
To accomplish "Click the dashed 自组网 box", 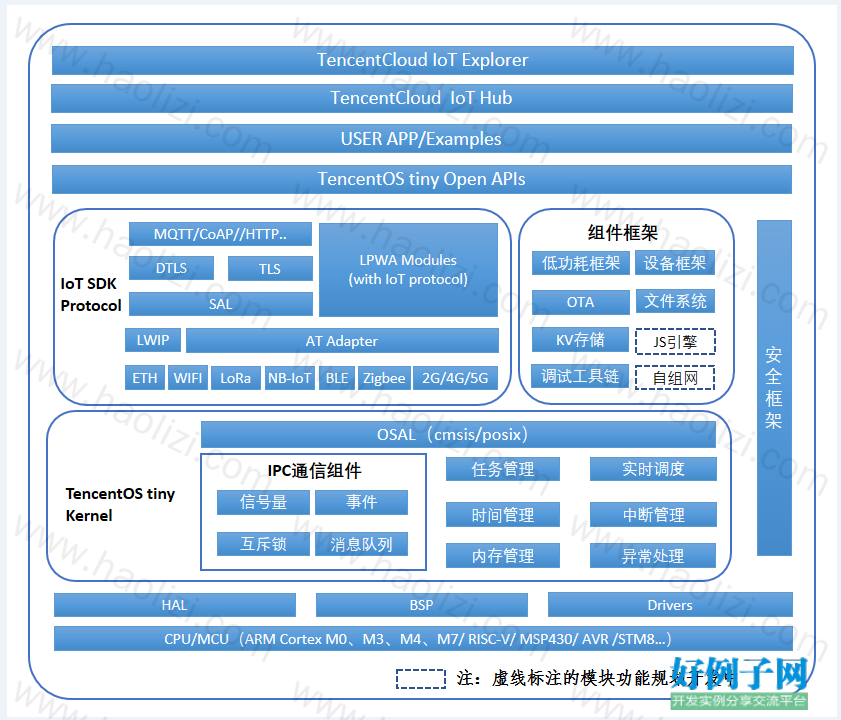I will click(675, 378).
